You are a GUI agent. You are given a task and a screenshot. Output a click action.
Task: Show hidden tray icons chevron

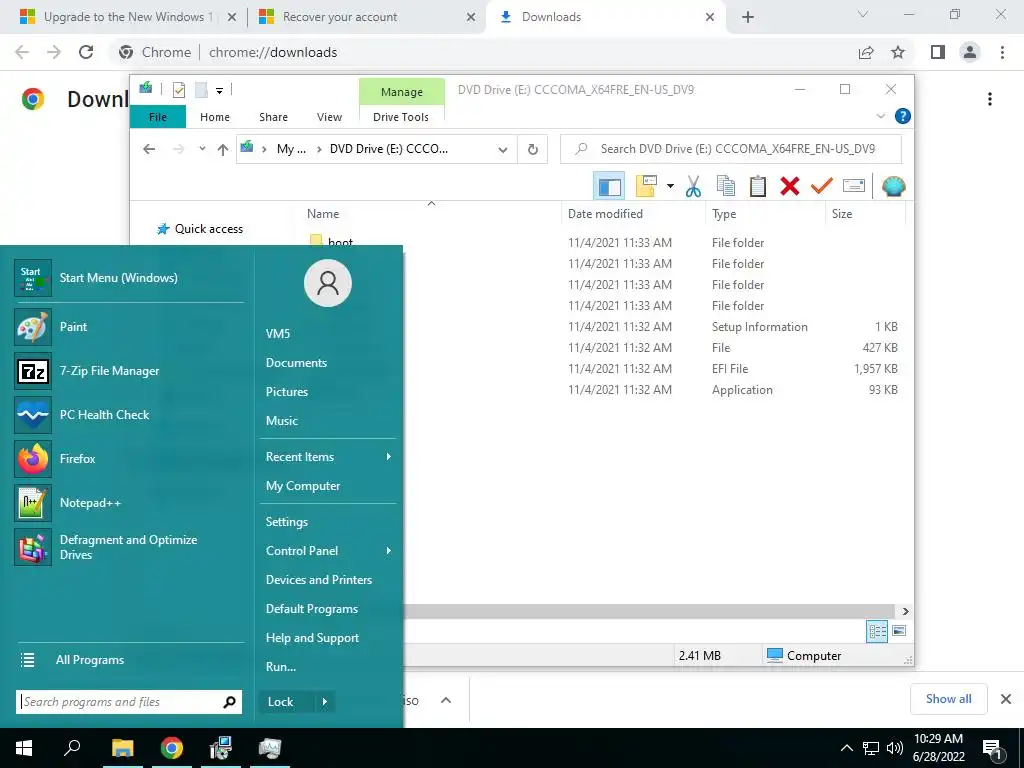846,748
